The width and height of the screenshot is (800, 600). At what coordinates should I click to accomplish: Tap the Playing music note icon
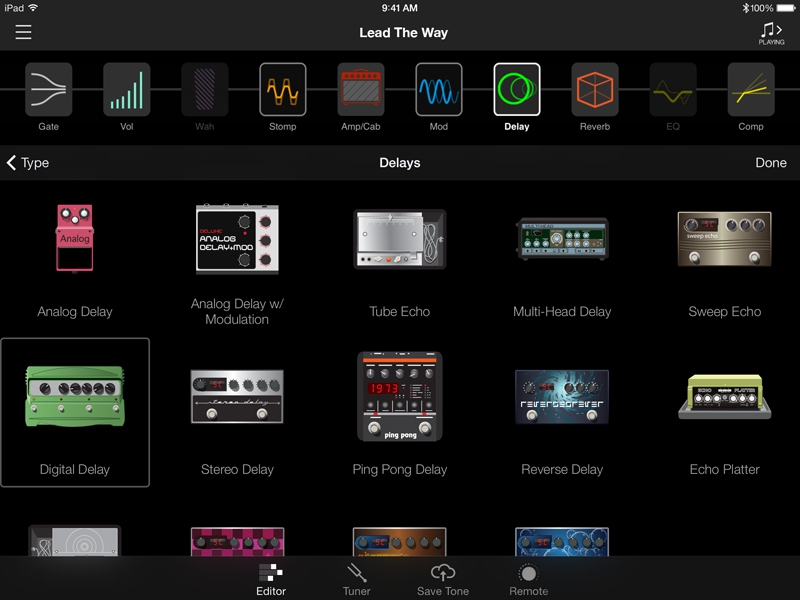click(771, 33)
